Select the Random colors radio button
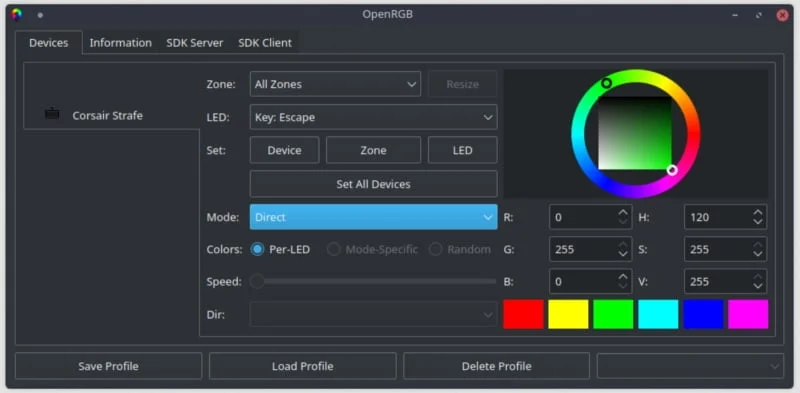The width and height of the screenshot is (800, 393). pos(435,250)
